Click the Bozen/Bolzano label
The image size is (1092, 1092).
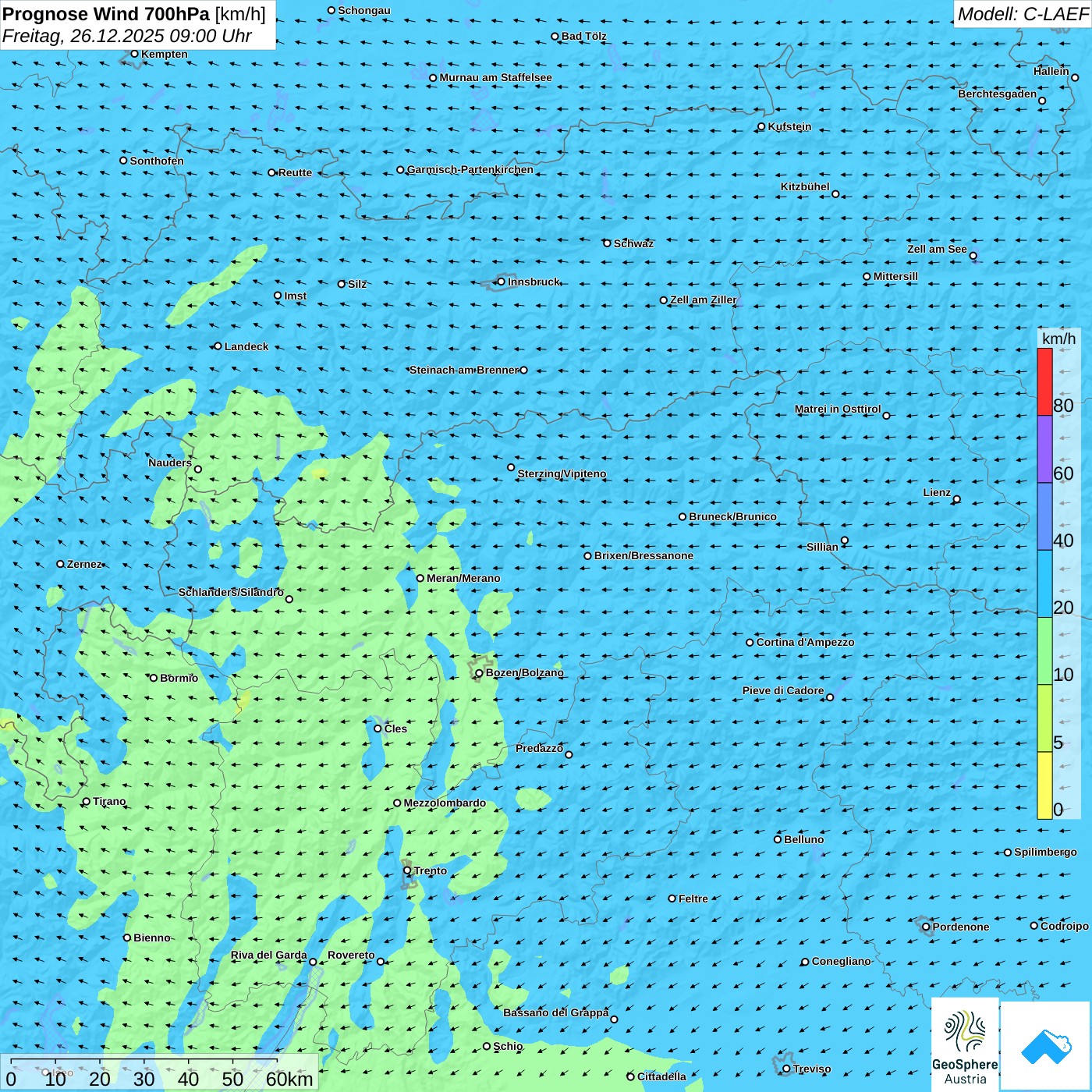pyautogui.click(x=524, y=672)
